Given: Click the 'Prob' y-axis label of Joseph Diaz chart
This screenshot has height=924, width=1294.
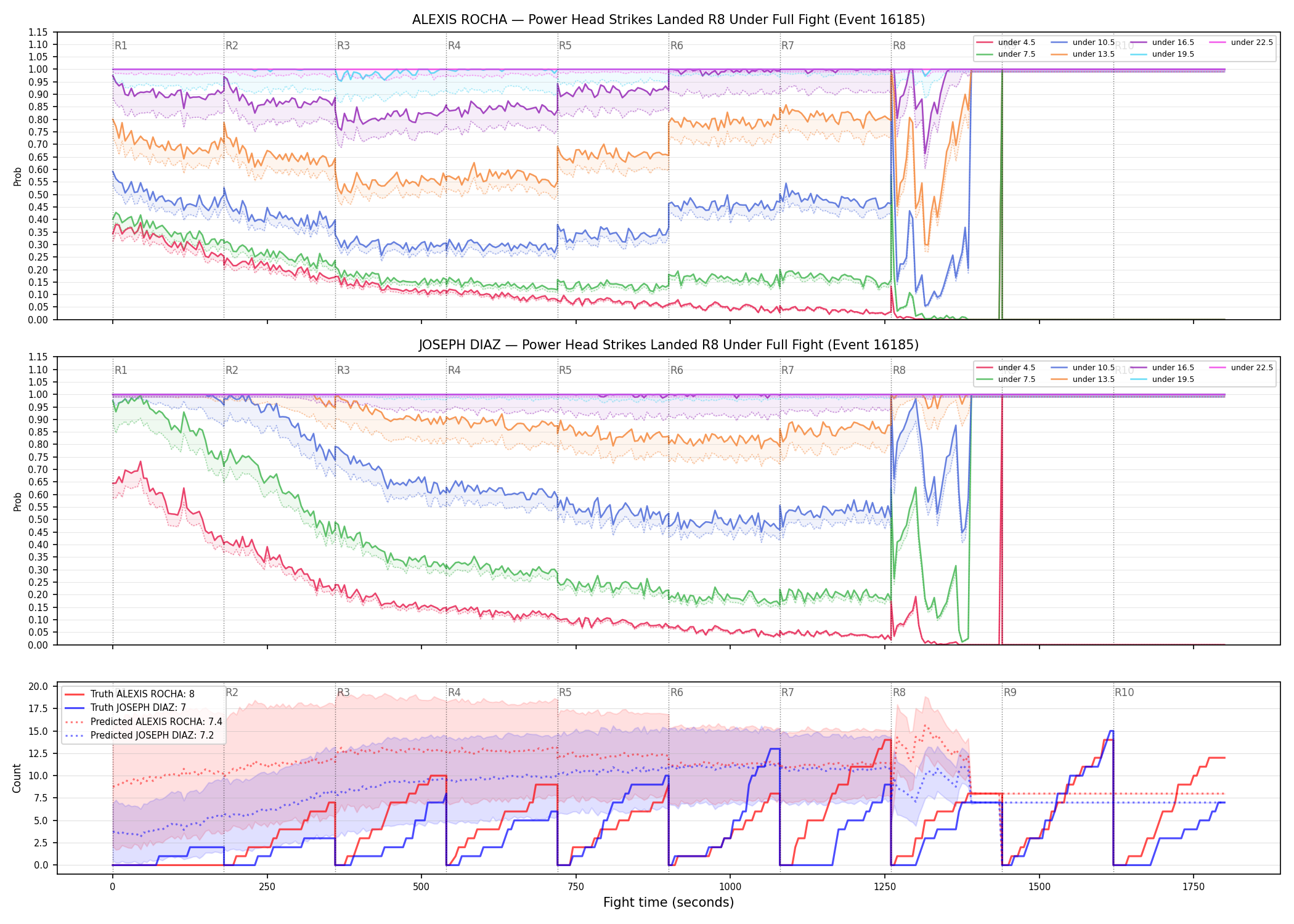Looking at the screenshot, I should click(x=17, y=501).
